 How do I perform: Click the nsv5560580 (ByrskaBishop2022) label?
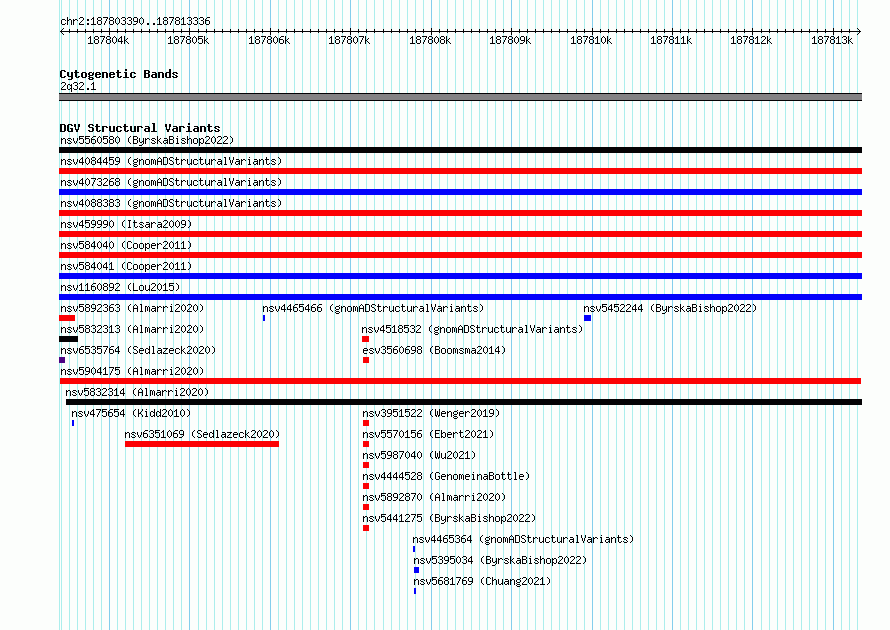147,140
